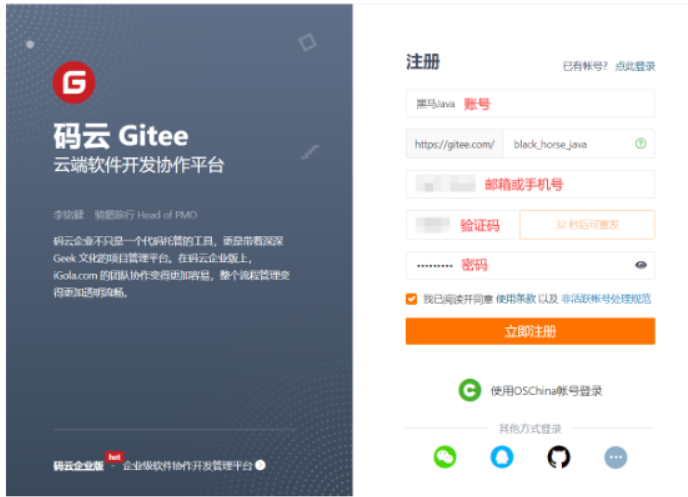Click the 码云企业版 link

click(79, 466)
